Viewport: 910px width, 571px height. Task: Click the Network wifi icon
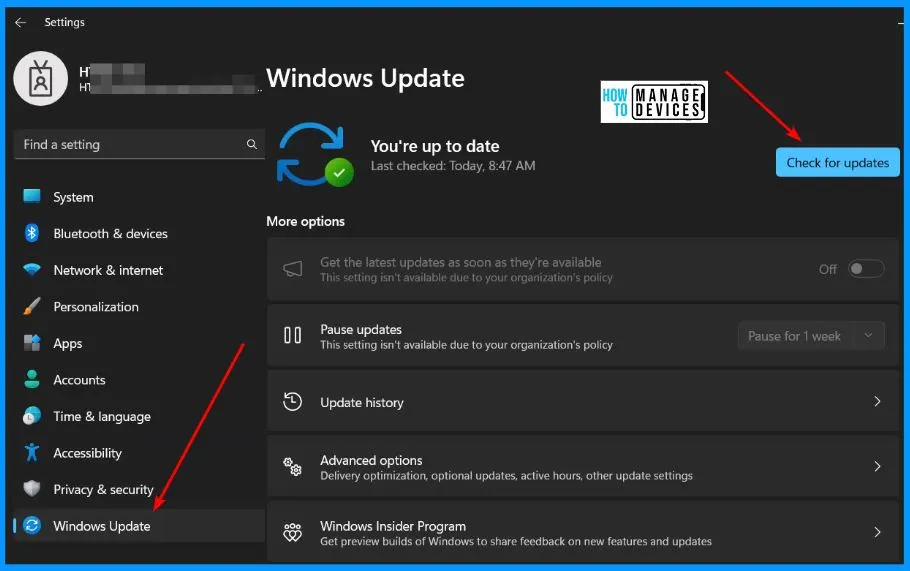(x=32, y=270)
